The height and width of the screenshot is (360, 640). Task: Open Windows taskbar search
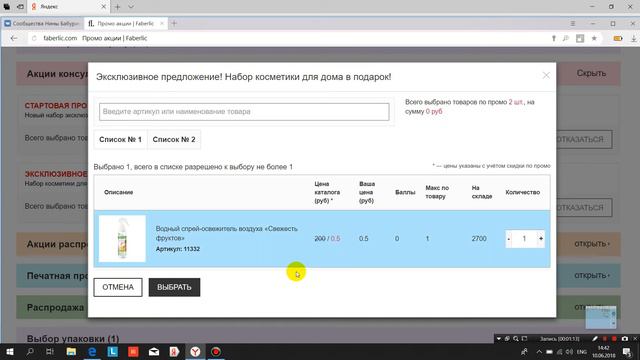(x=30, y=352)
